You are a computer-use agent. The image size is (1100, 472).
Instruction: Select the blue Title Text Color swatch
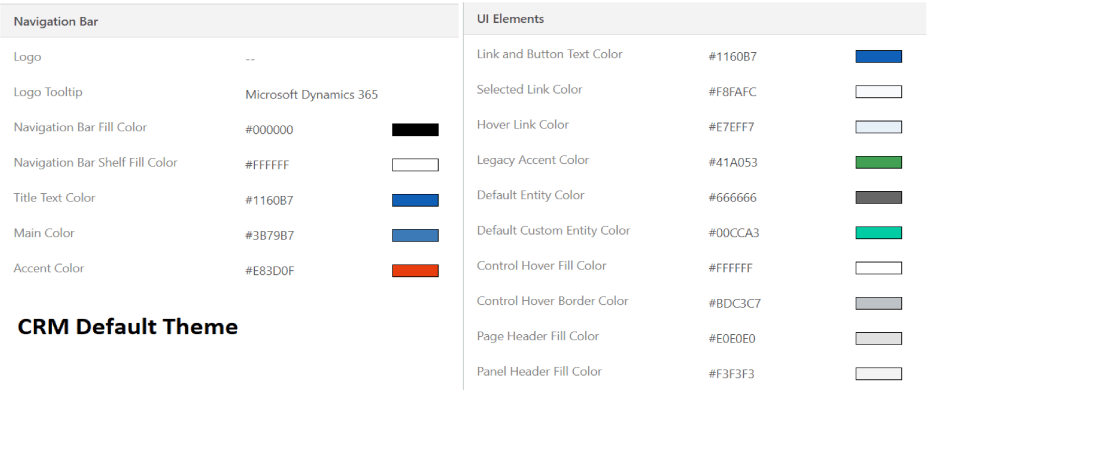415,200
